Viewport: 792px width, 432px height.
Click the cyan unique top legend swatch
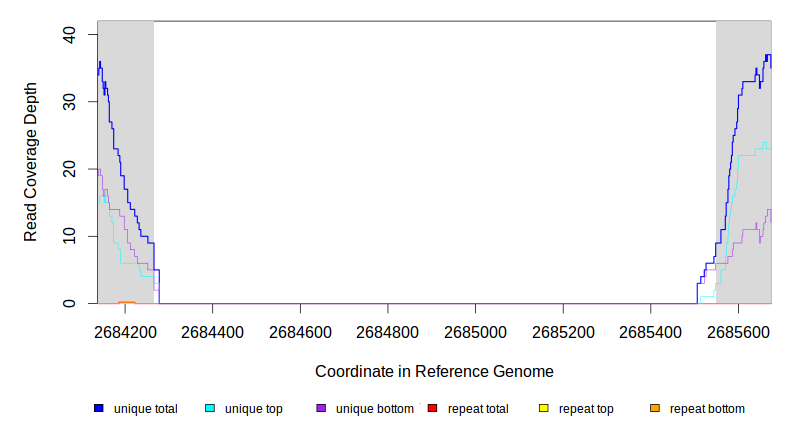tap(210, 409)
